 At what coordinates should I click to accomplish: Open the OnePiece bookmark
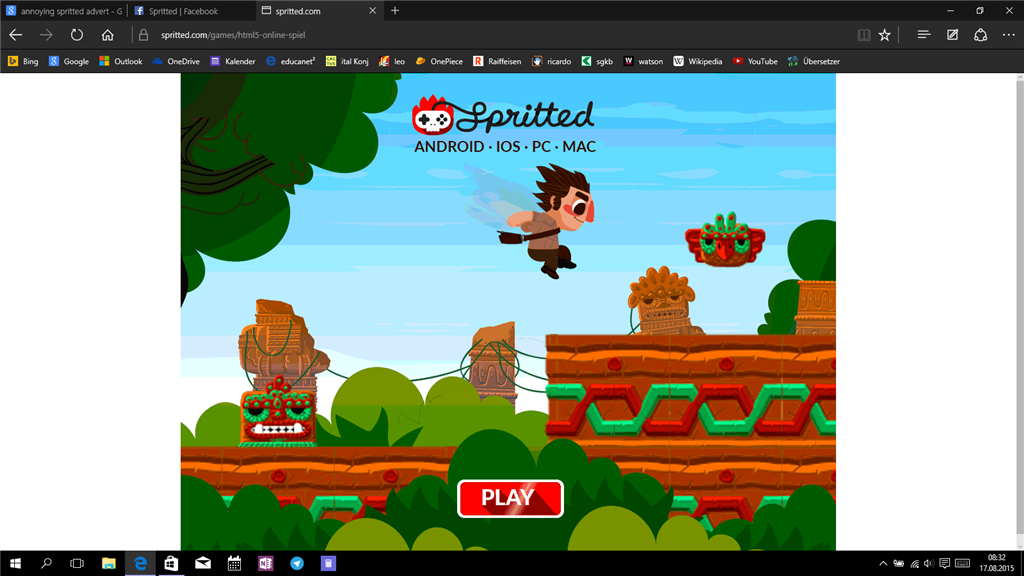click(439, 61)
